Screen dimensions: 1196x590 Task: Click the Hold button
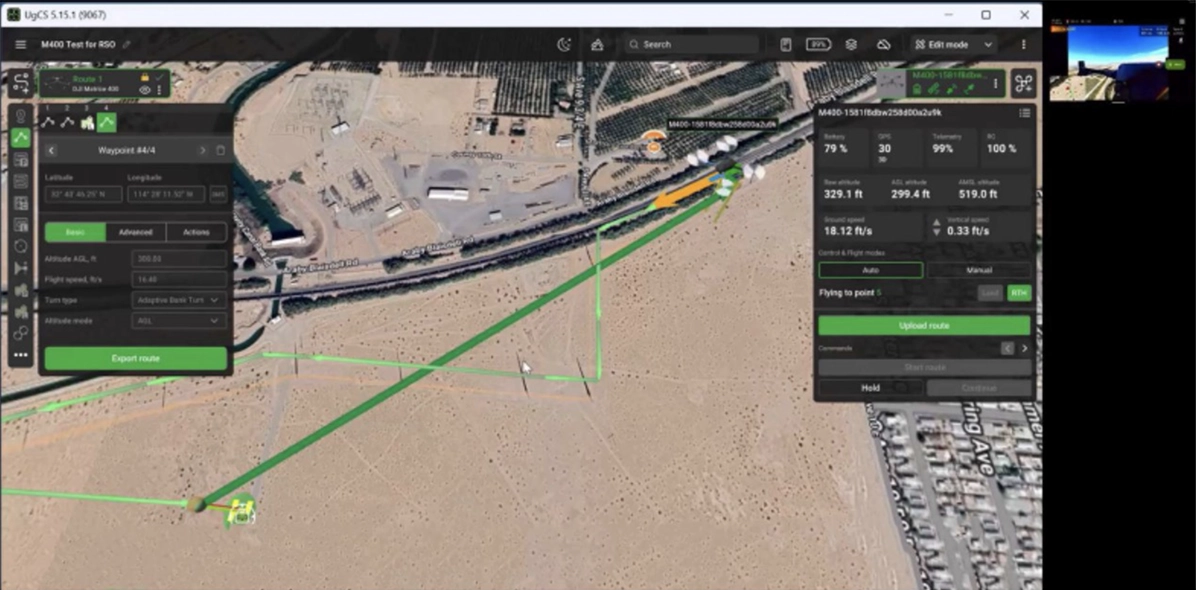click(x=870, y=388)
